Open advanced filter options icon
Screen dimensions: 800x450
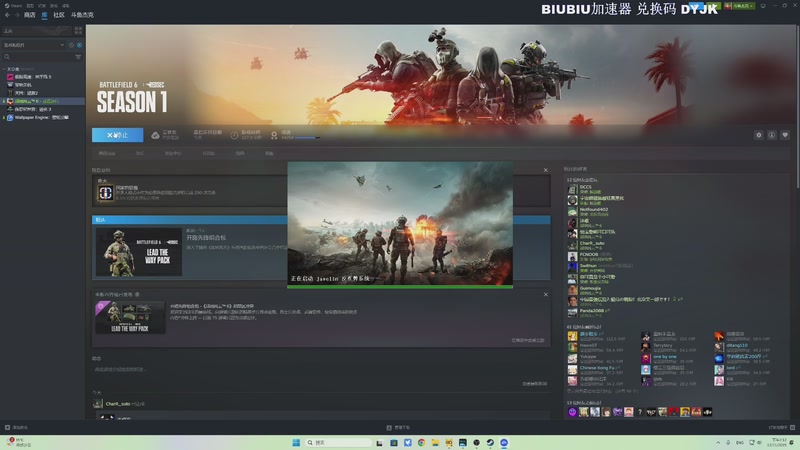(78, 57)
